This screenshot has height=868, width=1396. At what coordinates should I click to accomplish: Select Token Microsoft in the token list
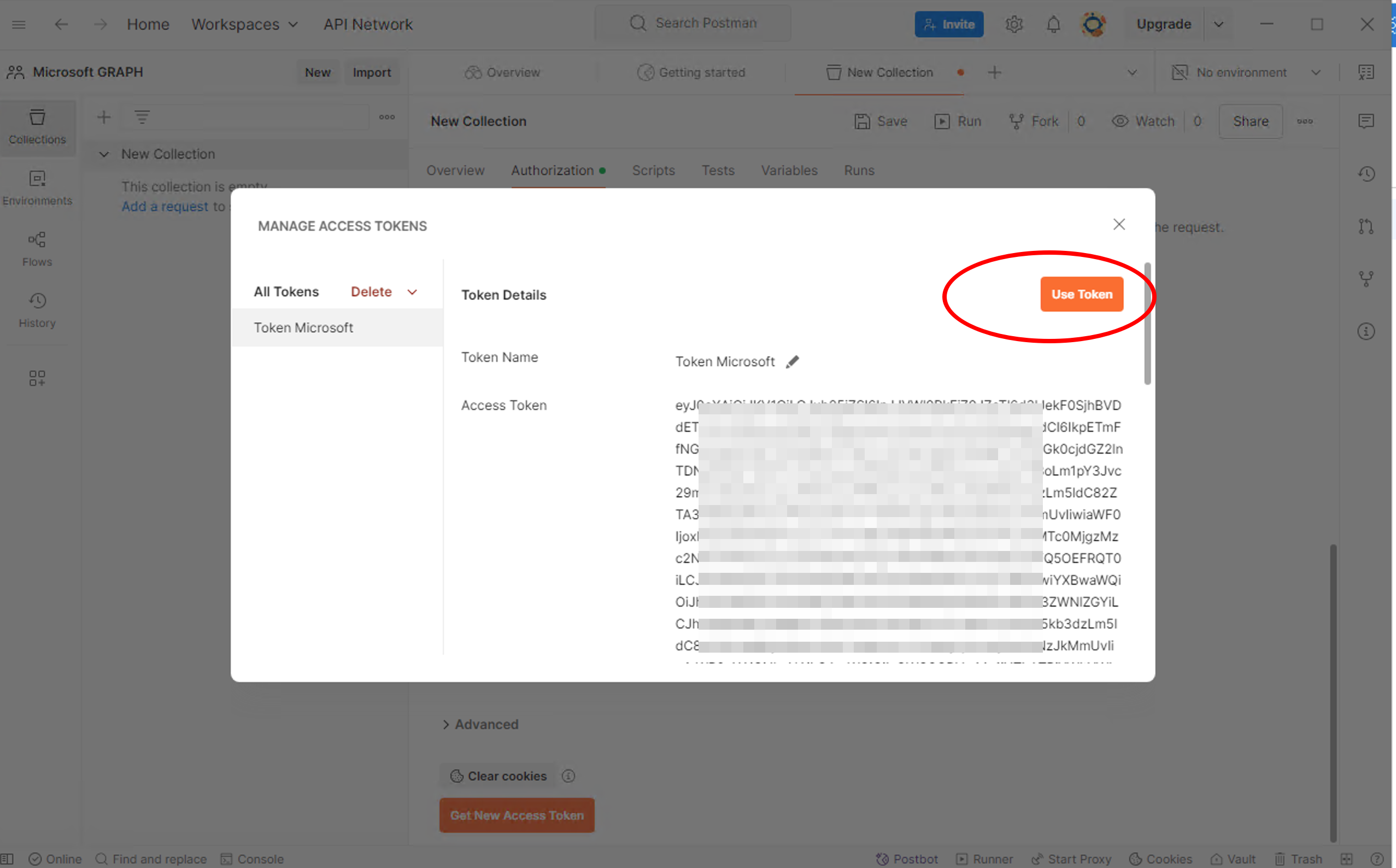[x=303, y=328]
